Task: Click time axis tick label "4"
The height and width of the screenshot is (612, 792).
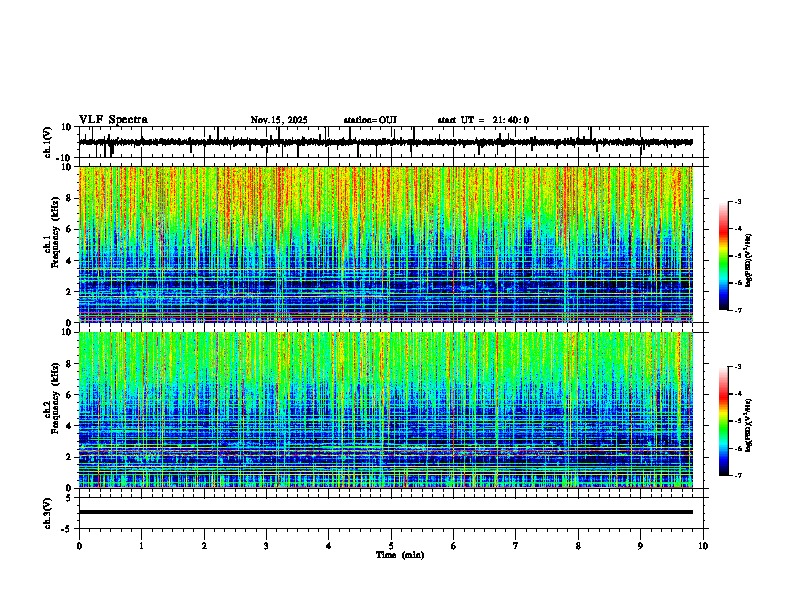Action: pos(328,546)
